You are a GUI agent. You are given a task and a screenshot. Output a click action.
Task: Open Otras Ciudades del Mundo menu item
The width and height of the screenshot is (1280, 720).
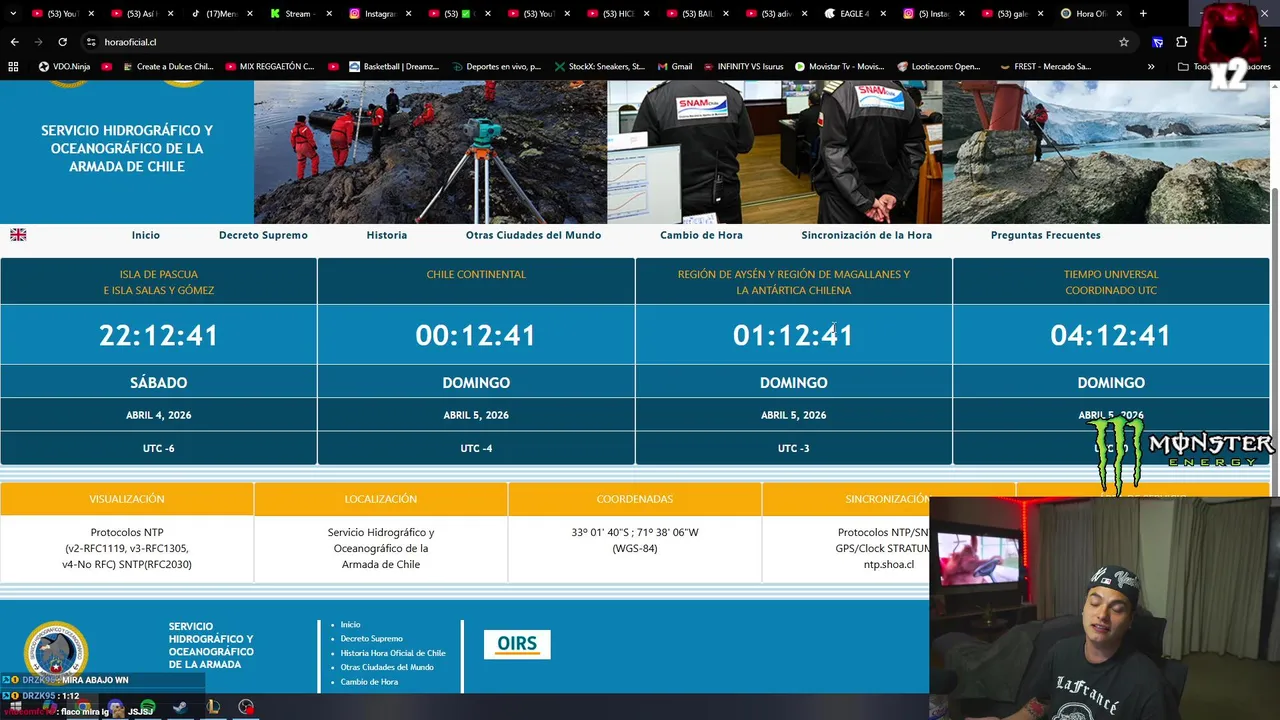533,235
